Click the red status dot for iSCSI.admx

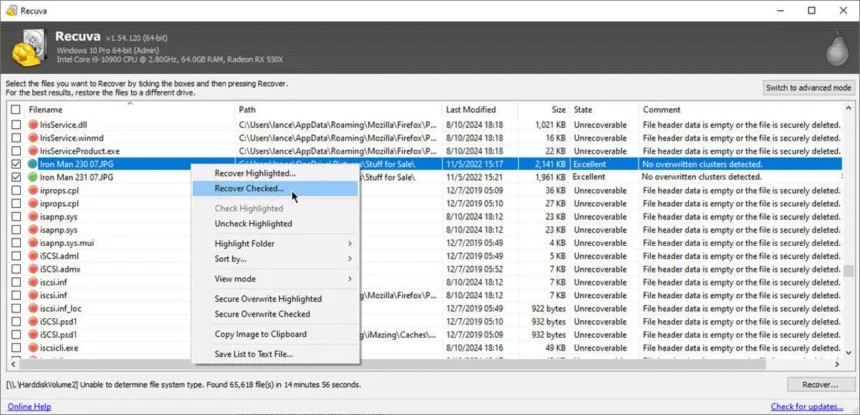(33, 269)
